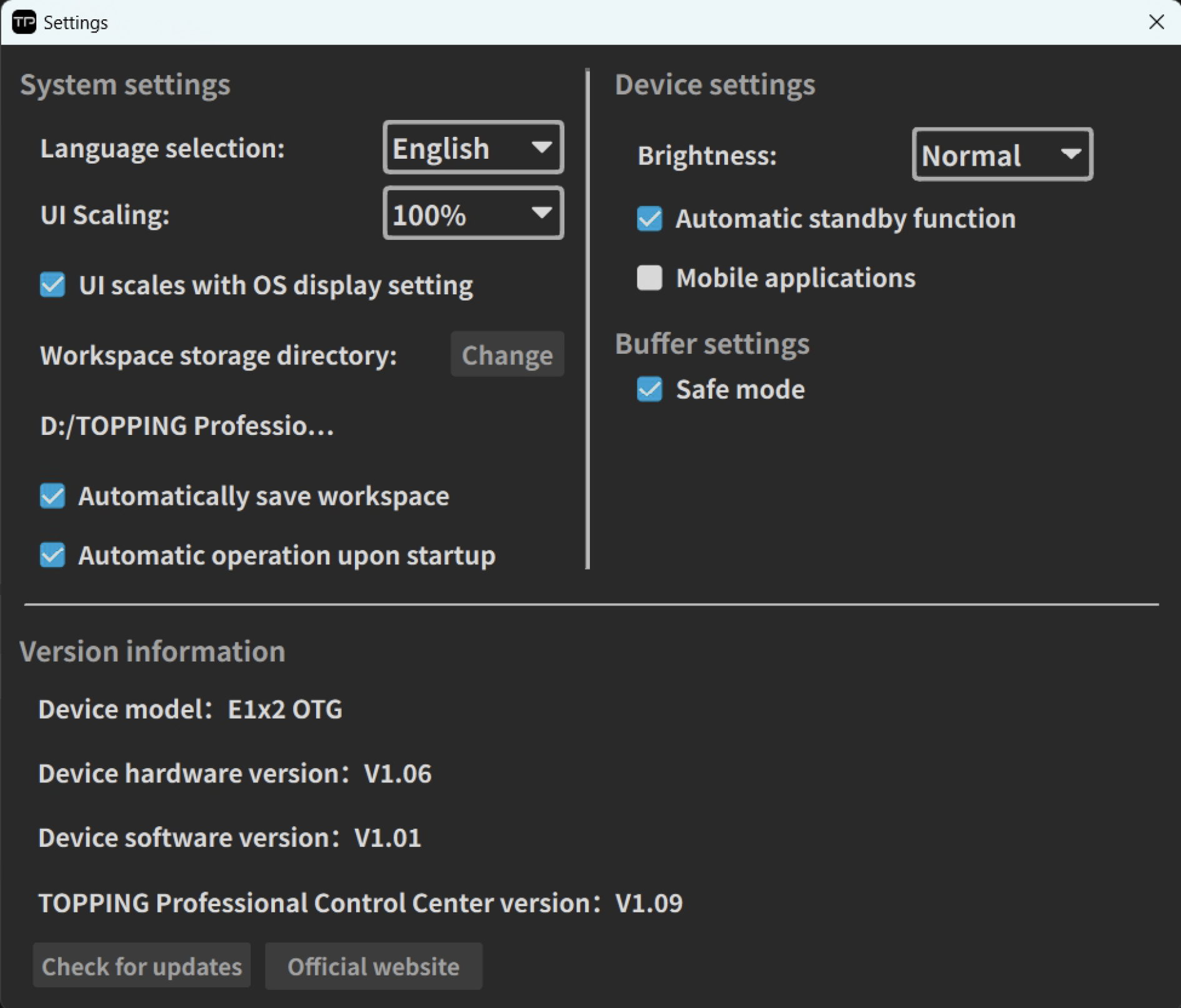Turn off Automatic standby function
The image size is (1181, 1008).
(x=649, y=219)
